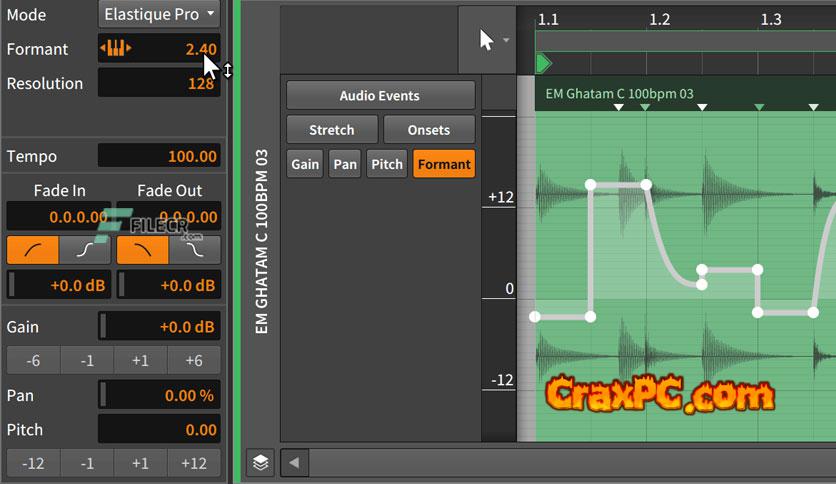Open the Audio Events section

click(x=380, y=95)
